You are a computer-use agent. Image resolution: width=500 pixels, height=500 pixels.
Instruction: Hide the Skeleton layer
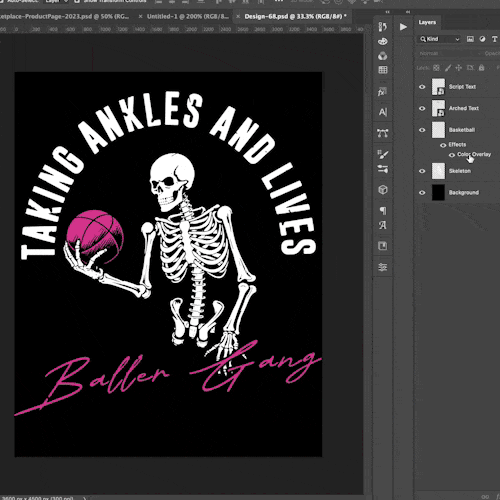[x=422, y=171]
